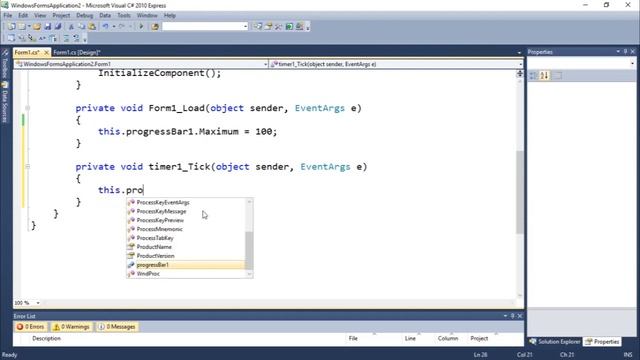Open the Undo history dropdown arrow

click(113, 27)
